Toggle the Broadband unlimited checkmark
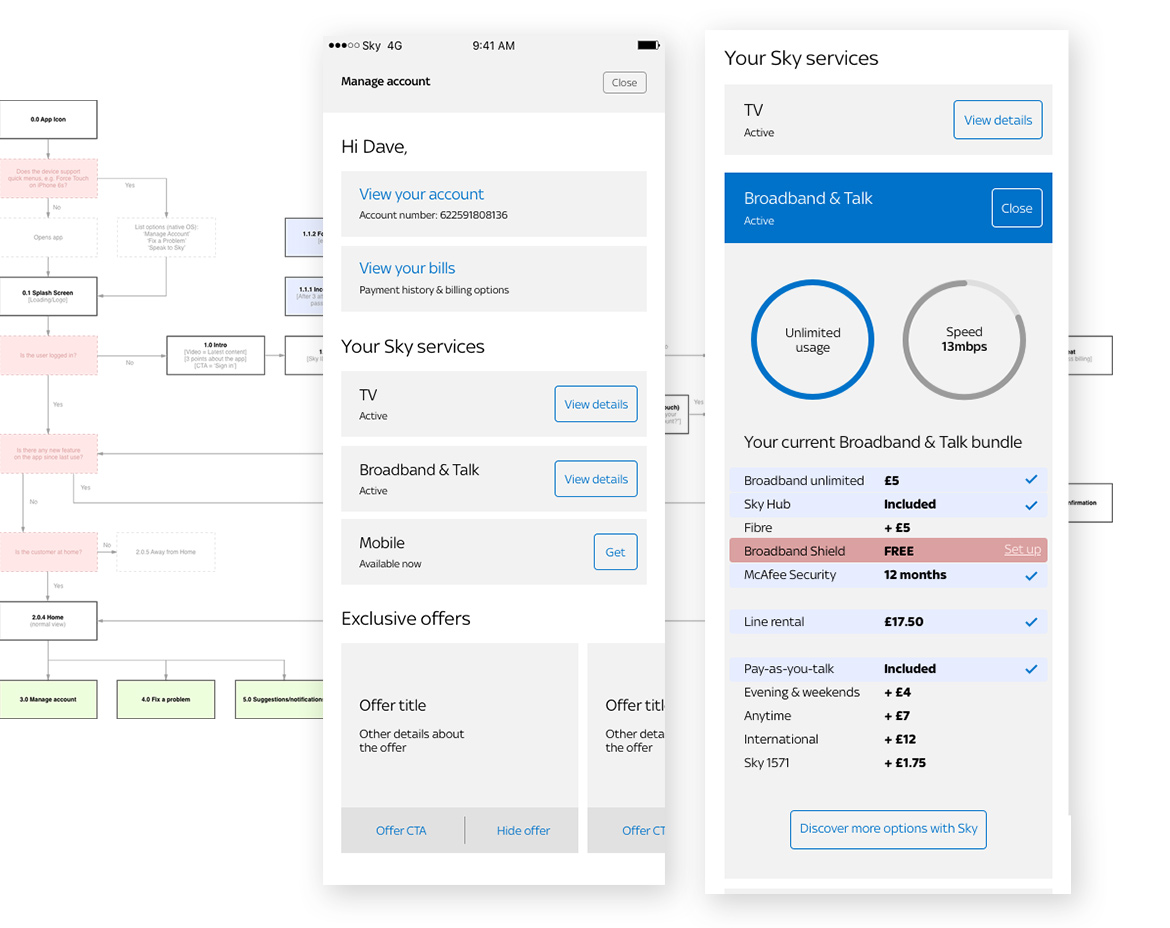Viewport: 1170px width, 928px height. click(x=1031, y=480)
